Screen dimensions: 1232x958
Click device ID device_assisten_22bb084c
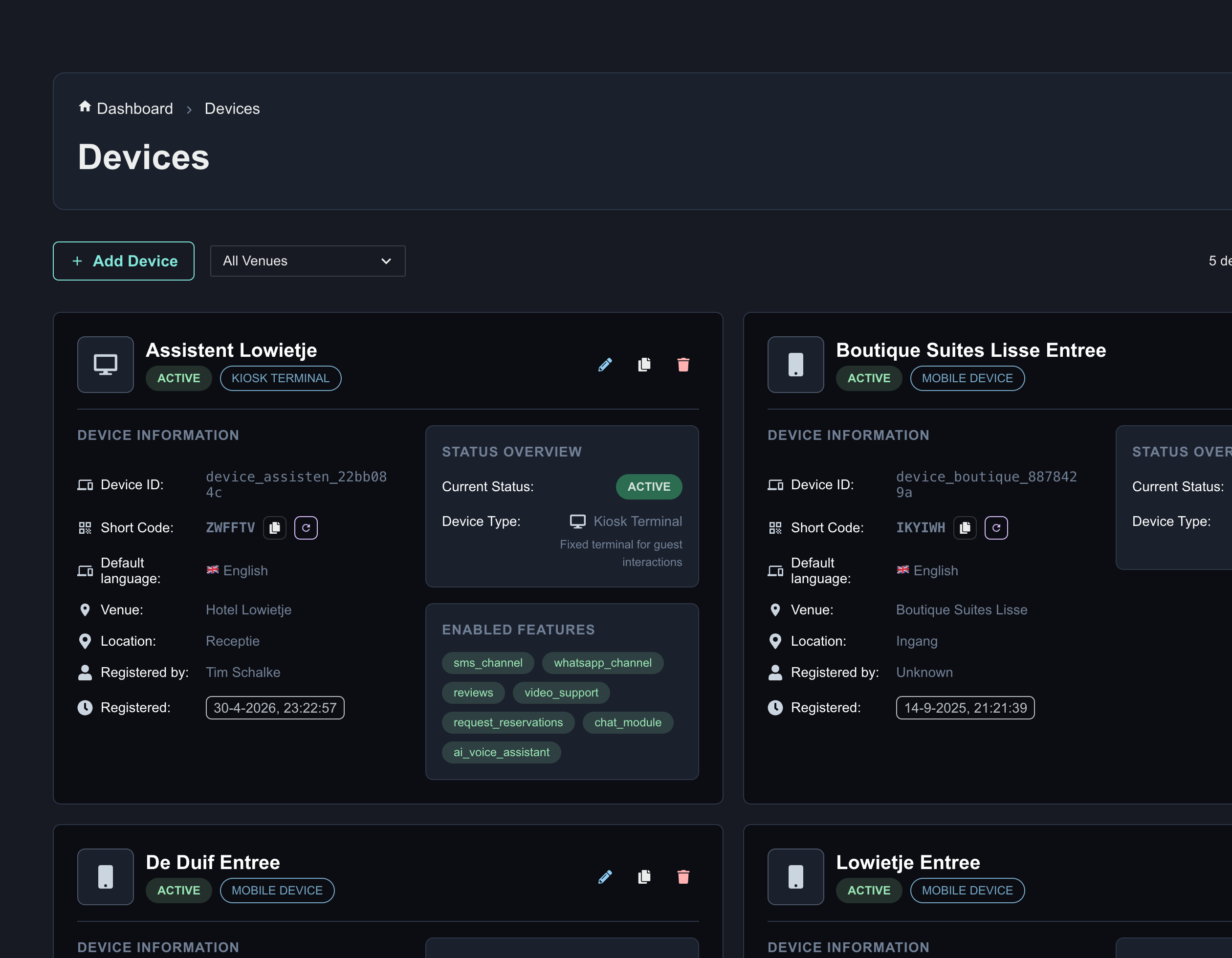[296, 484]
